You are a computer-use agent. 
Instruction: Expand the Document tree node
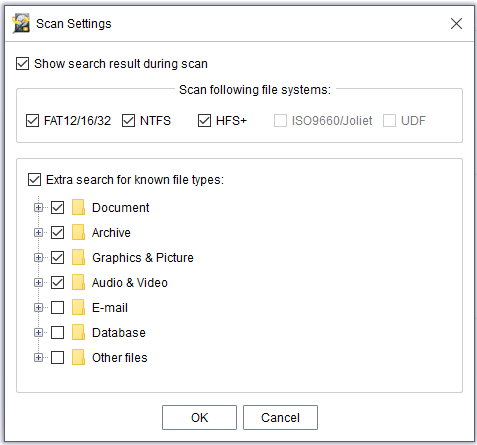pos(38,207)
